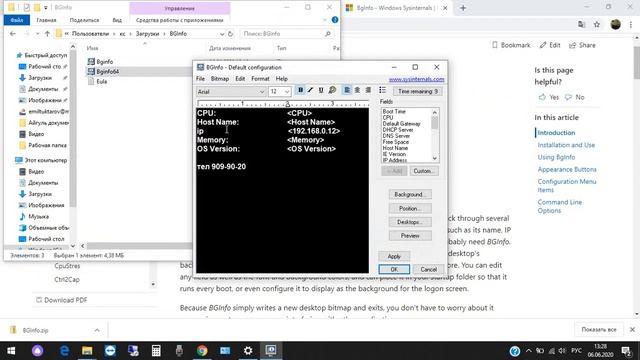Click the Preview button

click(410, 236)
